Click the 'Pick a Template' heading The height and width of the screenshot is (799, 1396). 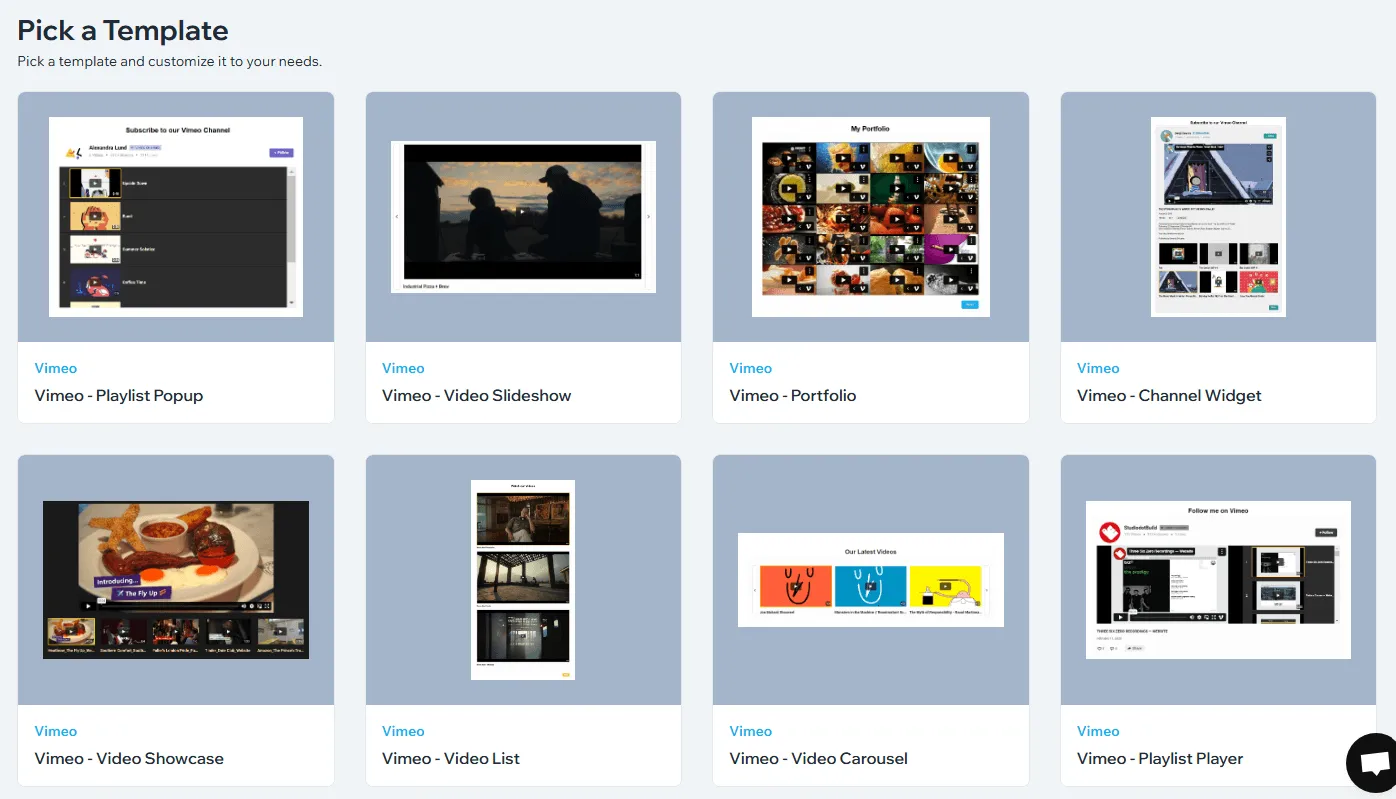123,31
